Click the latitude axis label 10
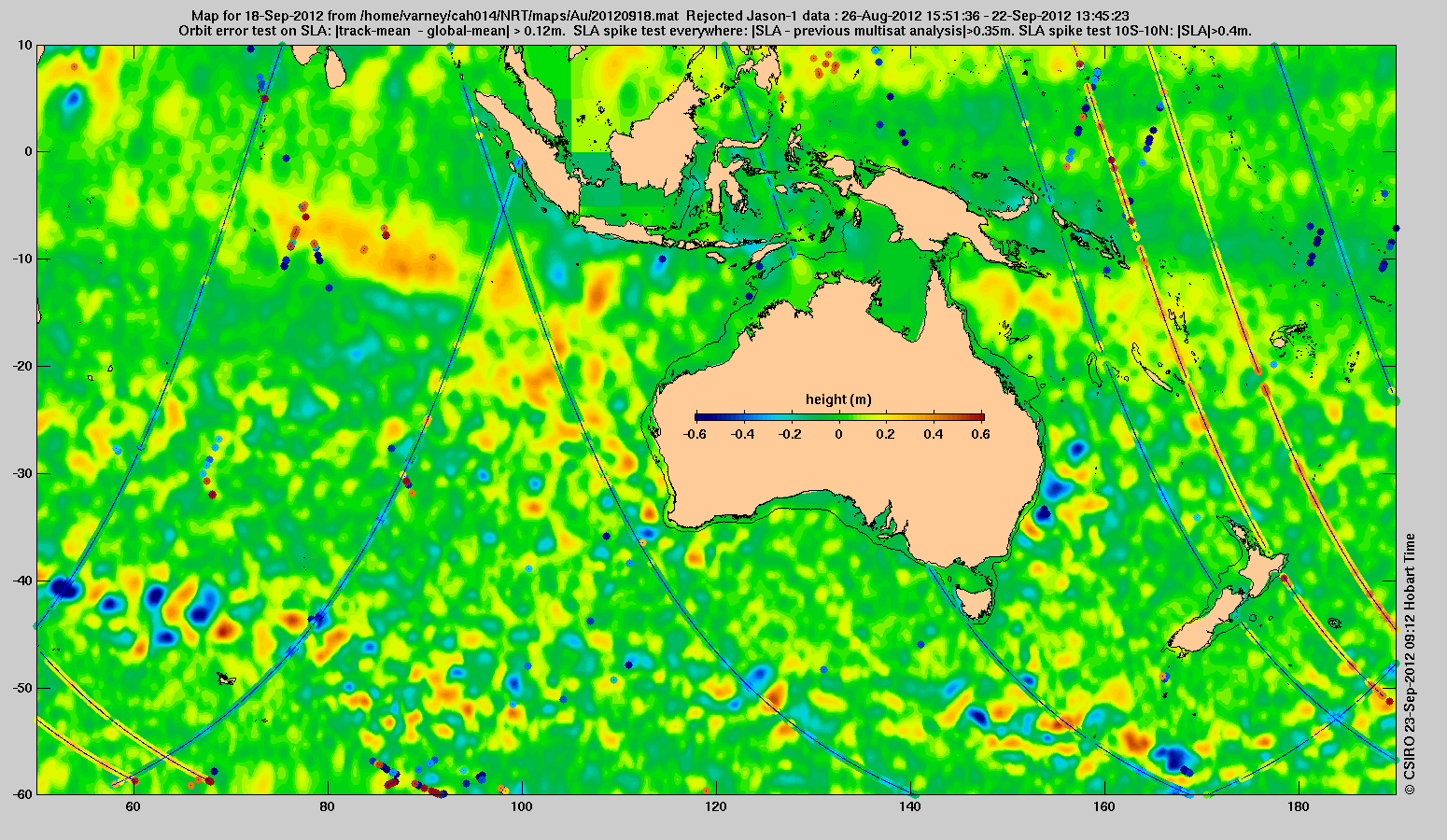The height and width of the screenshot is (840, 1447). pos(25,45)
